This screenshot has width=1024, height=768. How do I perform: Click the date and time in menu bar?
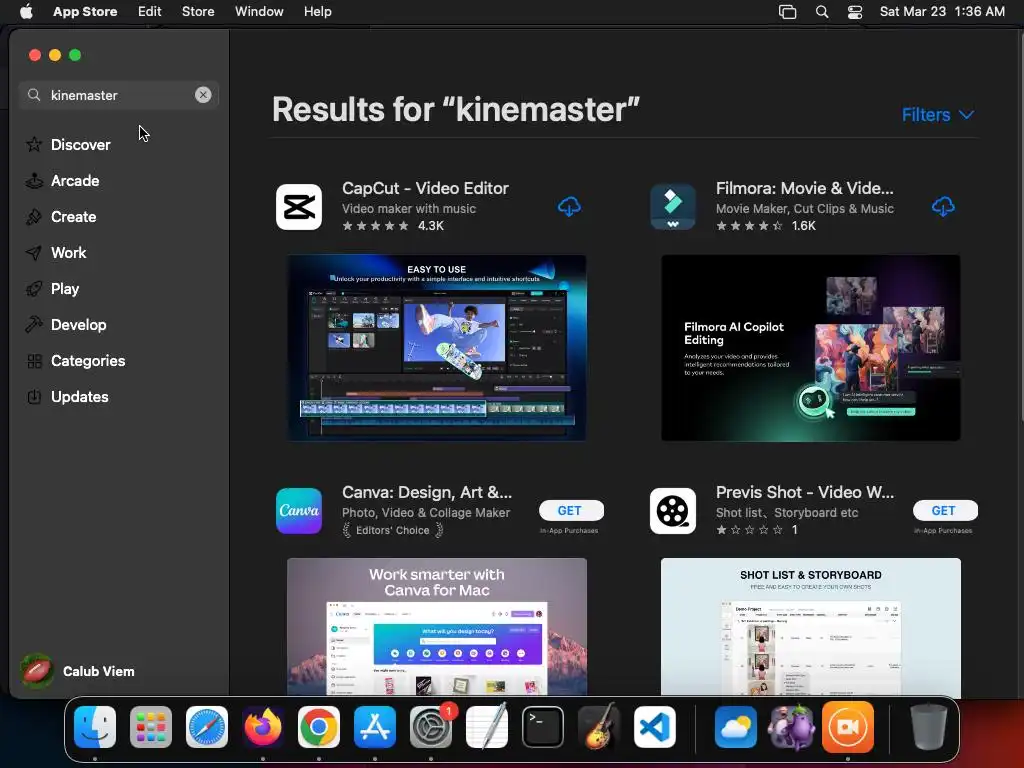click(x=942, y=11)
